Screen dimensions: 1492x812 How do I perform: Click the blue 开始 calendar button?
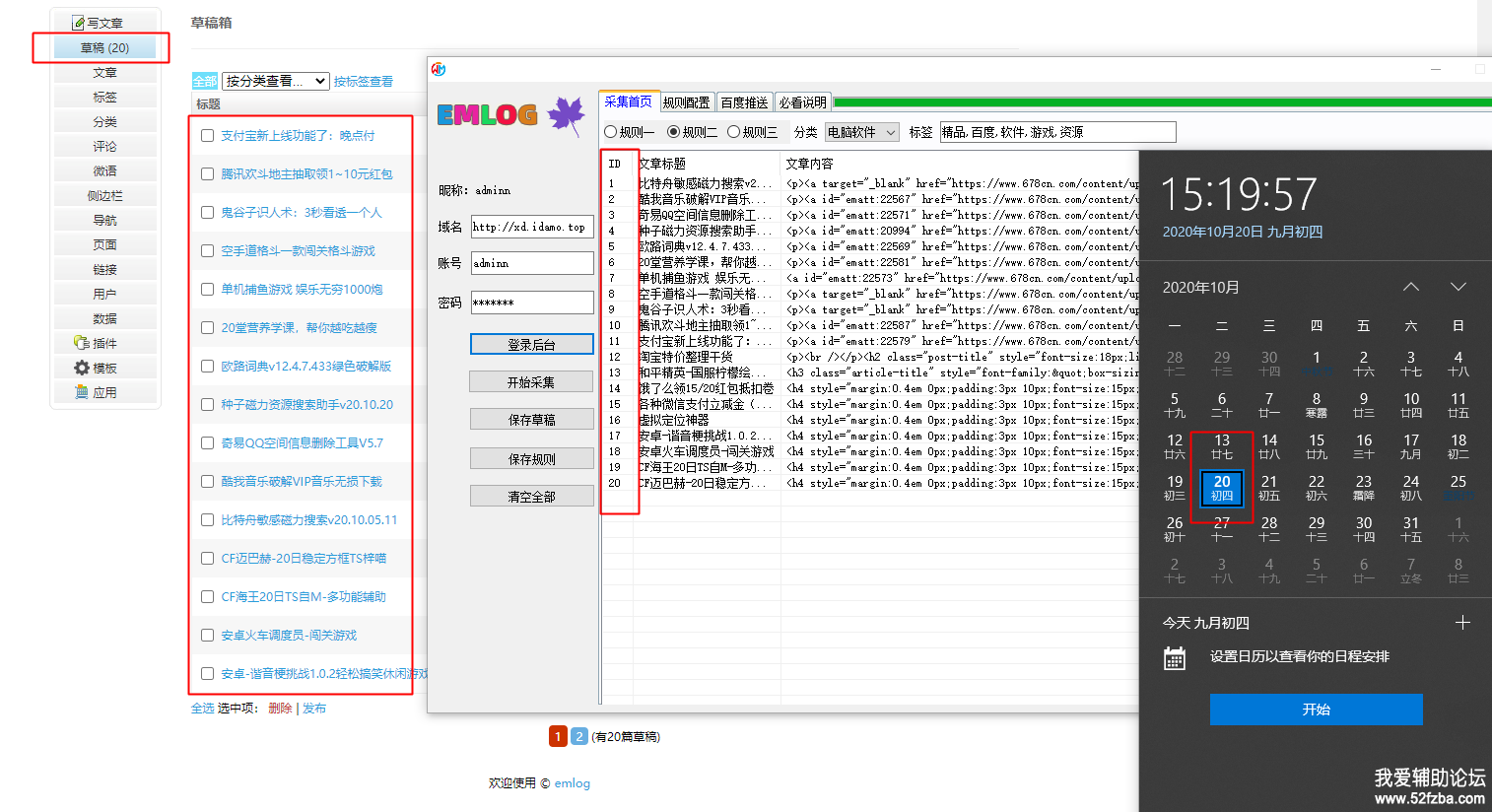tap(1317, 710)
